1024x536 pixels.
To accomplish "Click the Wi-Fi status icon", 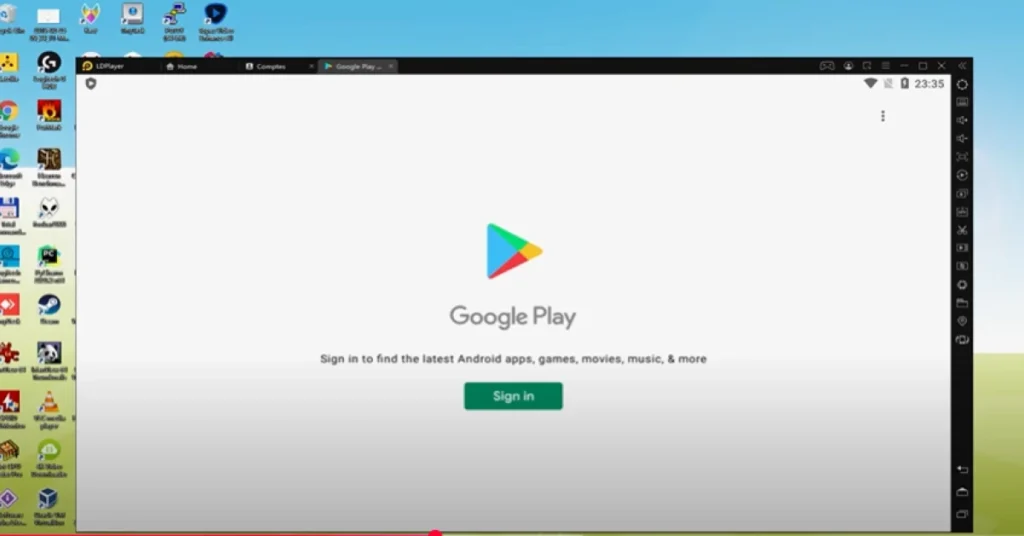I will pyautogui.click(x=870, y=84).
